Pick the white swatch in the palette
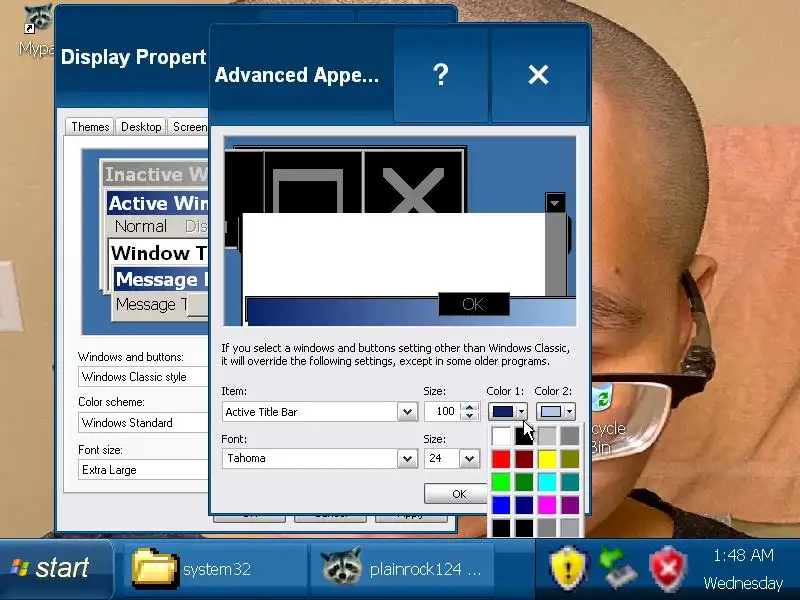800x600 pixels. 501,436
